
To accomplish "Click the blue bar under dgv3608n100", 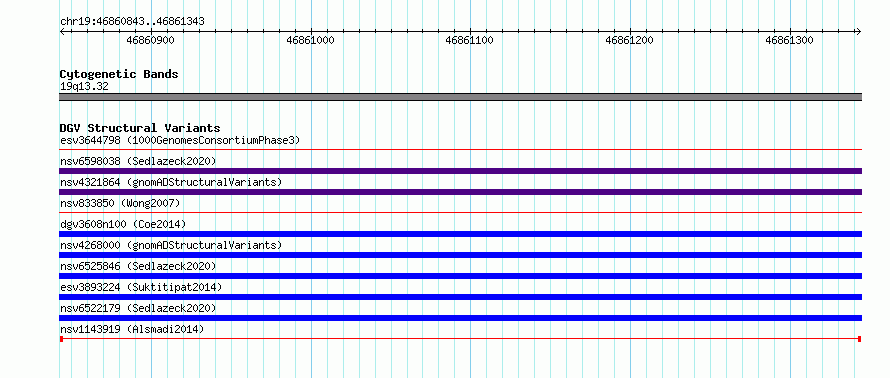I will click(x=461, y=234).
